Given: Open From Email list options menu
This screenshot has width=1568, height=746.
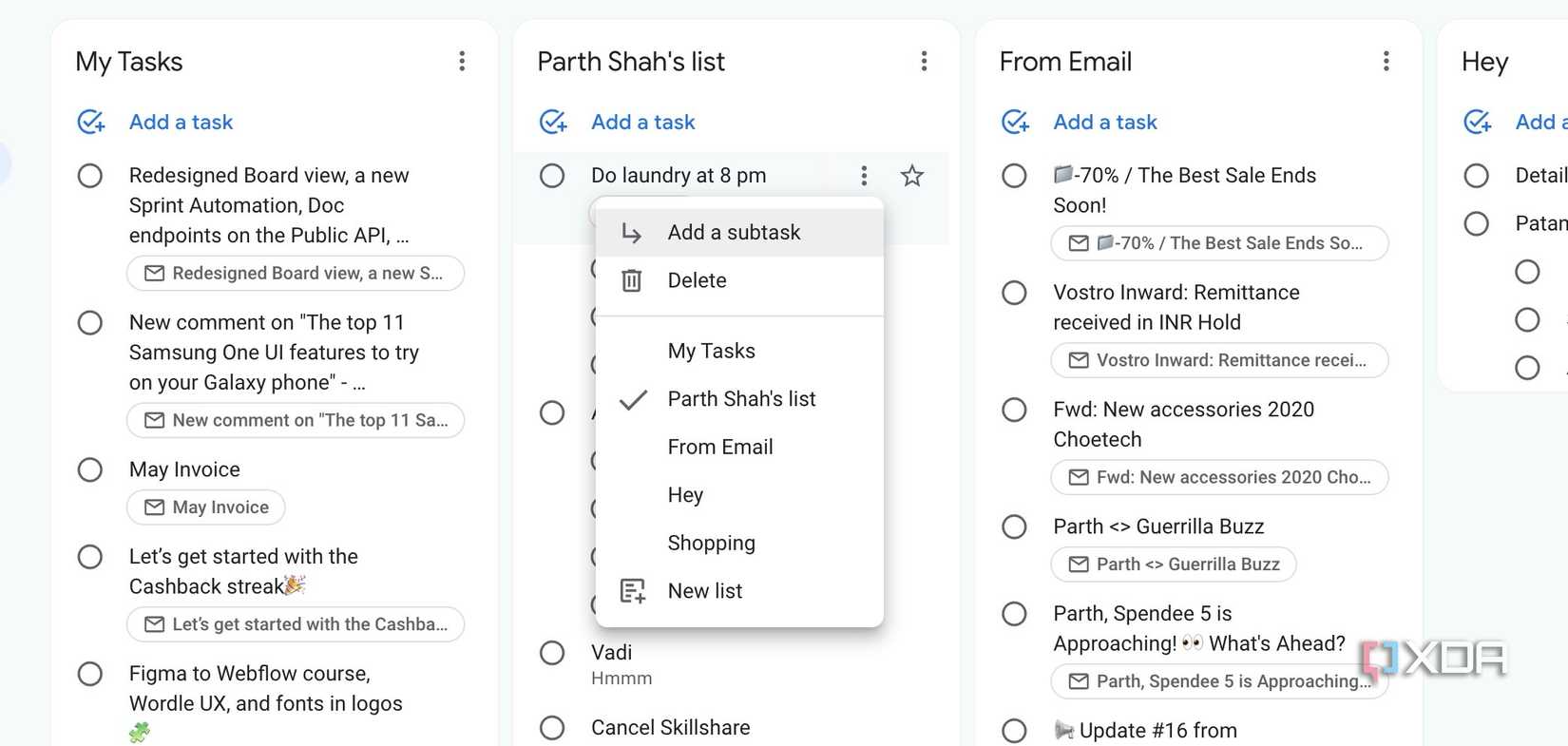Looking at the screenshot, I should tap(1386, 62).
